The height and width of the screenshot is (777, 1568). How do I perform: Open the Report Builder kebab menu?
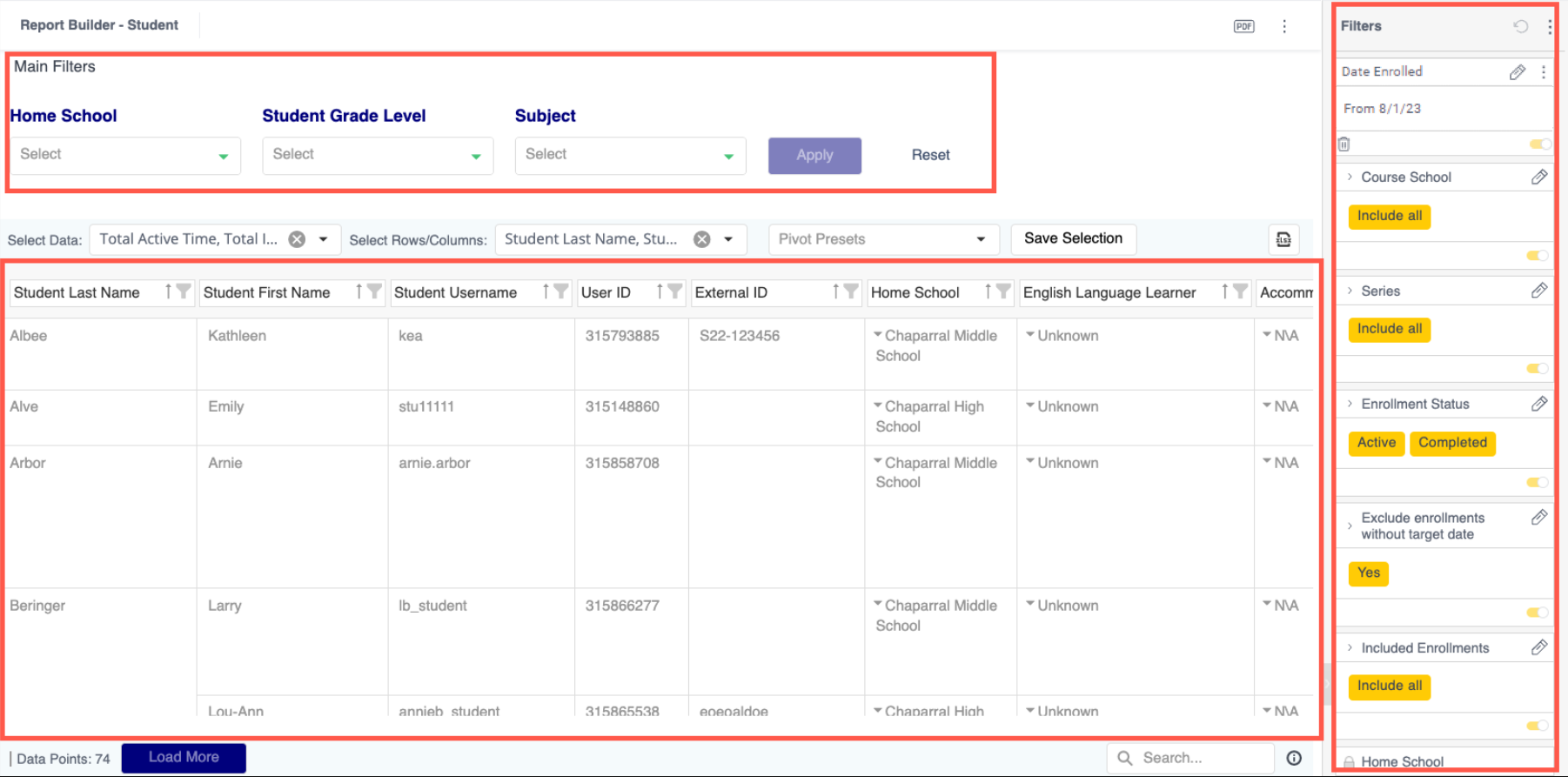click(1284, 26)
